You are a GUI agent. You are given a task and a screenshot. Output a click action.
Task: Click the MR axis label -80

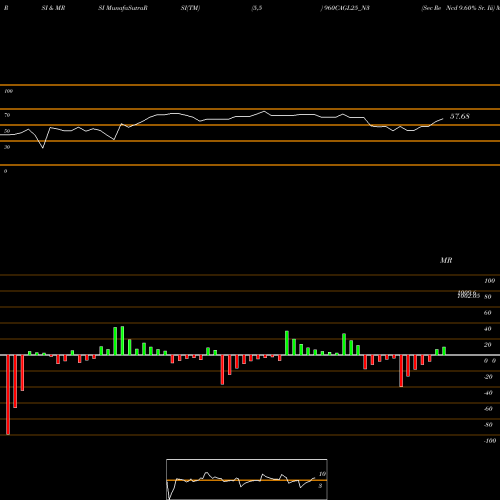(488, 425)
